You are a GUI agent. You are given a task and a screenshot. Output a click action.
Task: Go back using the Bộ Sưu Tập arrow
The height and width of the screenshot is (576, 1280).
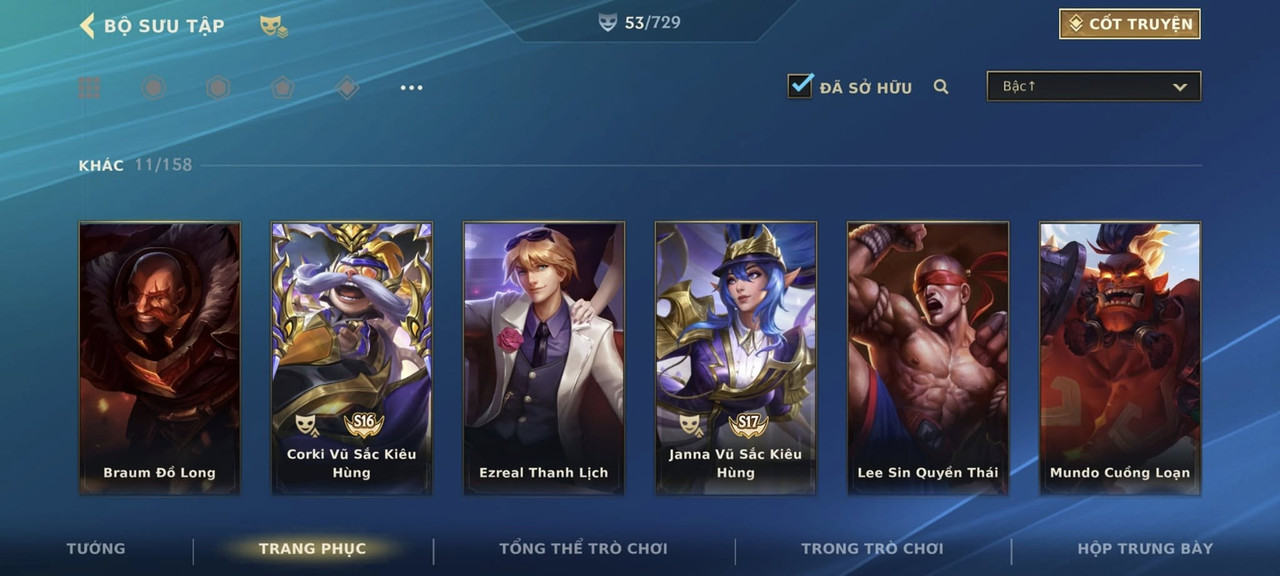point(87,26)
